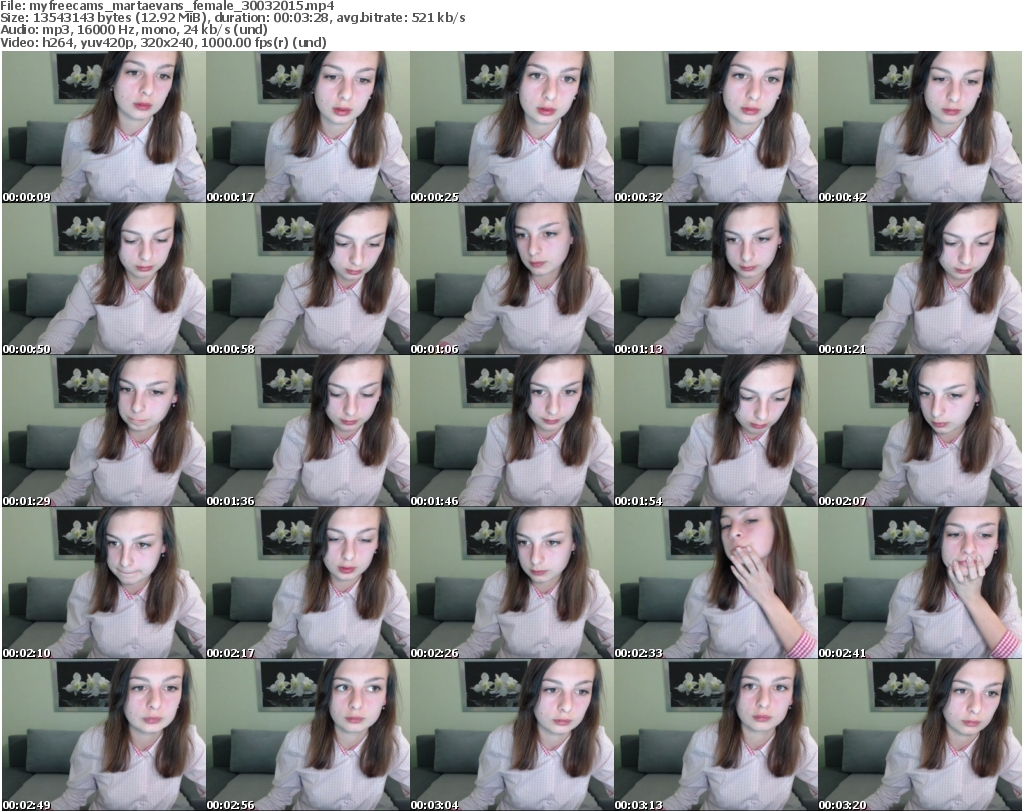Select the 00:00:42 frame thumbnail

[920, 127]
